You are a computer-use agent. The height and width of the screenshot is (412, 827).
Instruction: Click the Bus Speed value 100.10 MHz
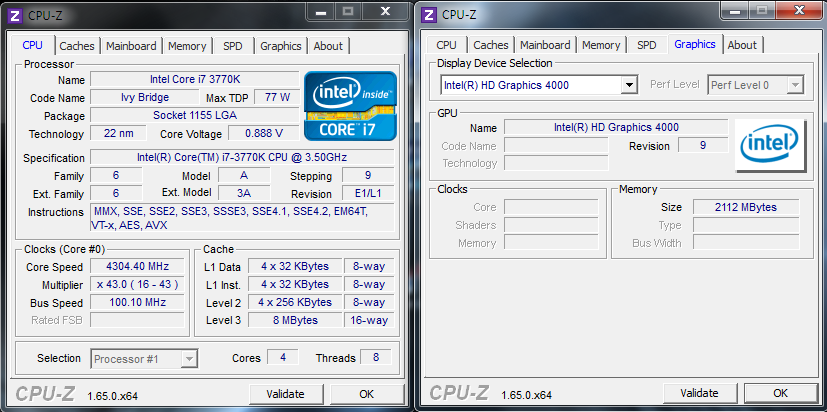[137, 302]
